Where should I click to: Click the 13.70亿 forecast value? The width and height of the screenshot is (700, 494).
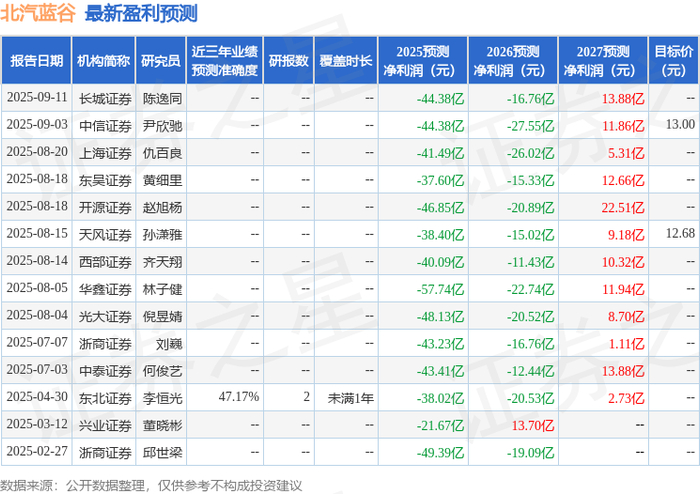(533, 425)
